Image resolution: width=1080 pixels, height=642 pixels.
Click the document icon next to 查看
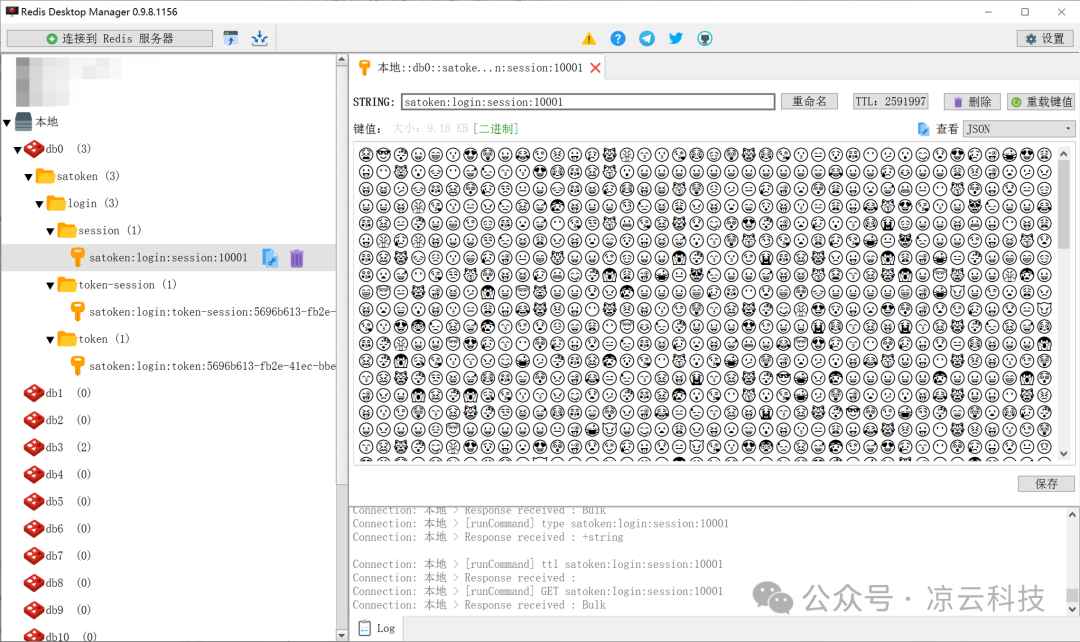click(924, 129)
